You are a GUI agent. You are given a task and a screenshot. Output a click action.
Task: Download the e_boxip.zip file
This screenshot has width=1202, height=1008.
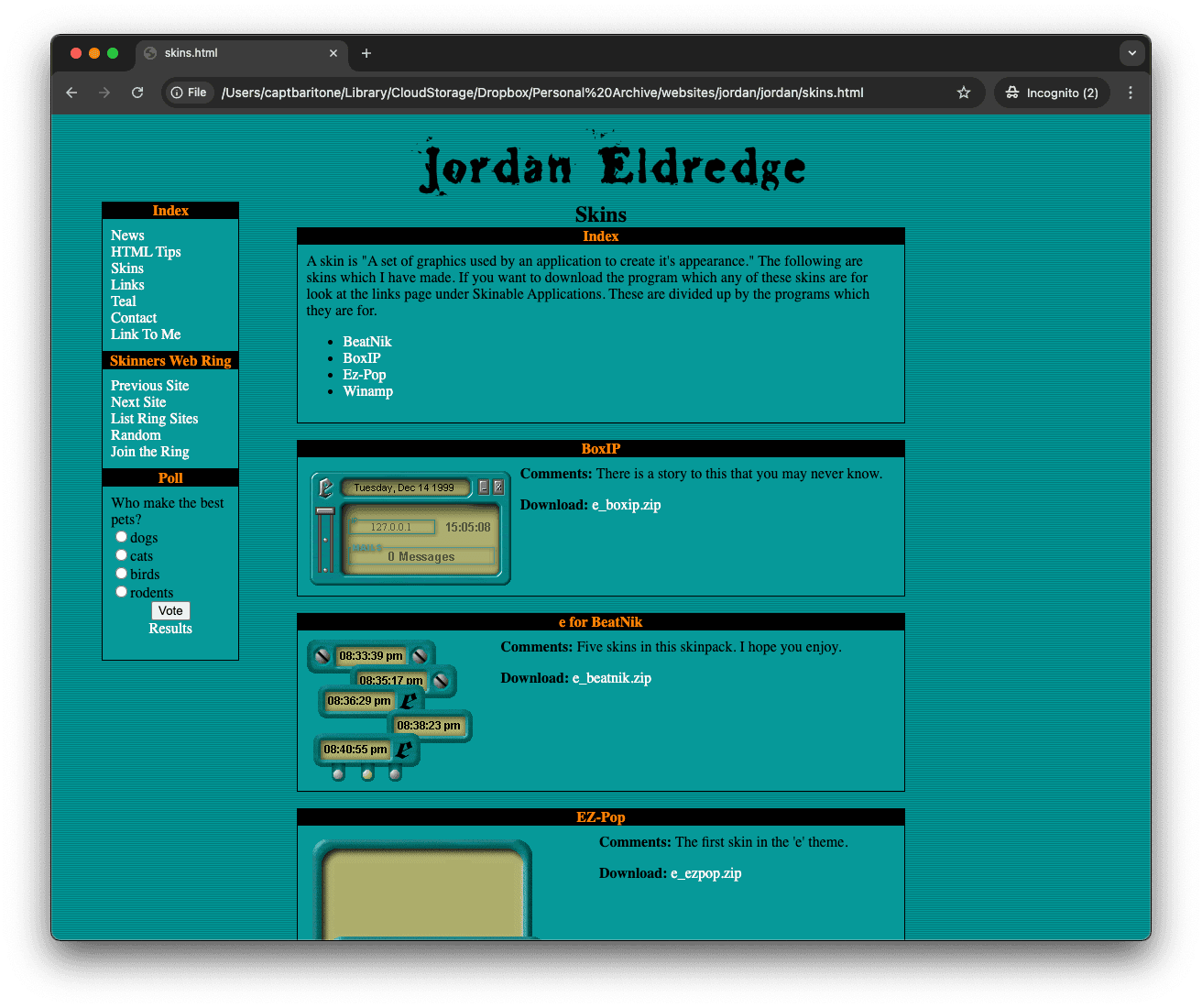coord(626,505)
